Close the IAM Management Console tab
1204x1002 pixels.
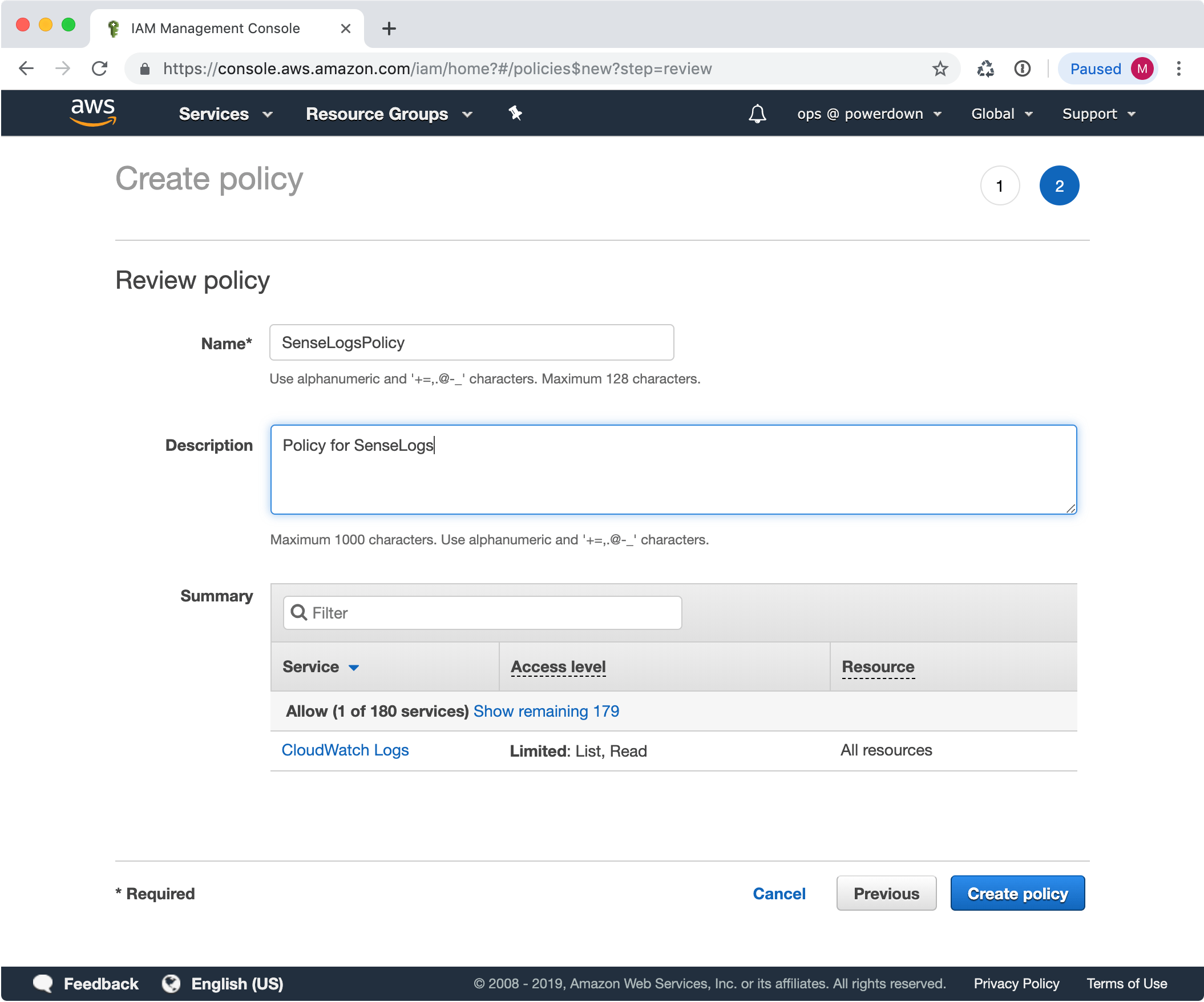[x=345, y=29]
